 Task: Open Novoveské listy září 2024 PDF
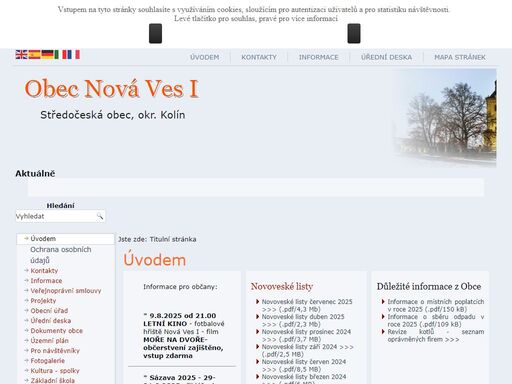(x=308, y=350)
